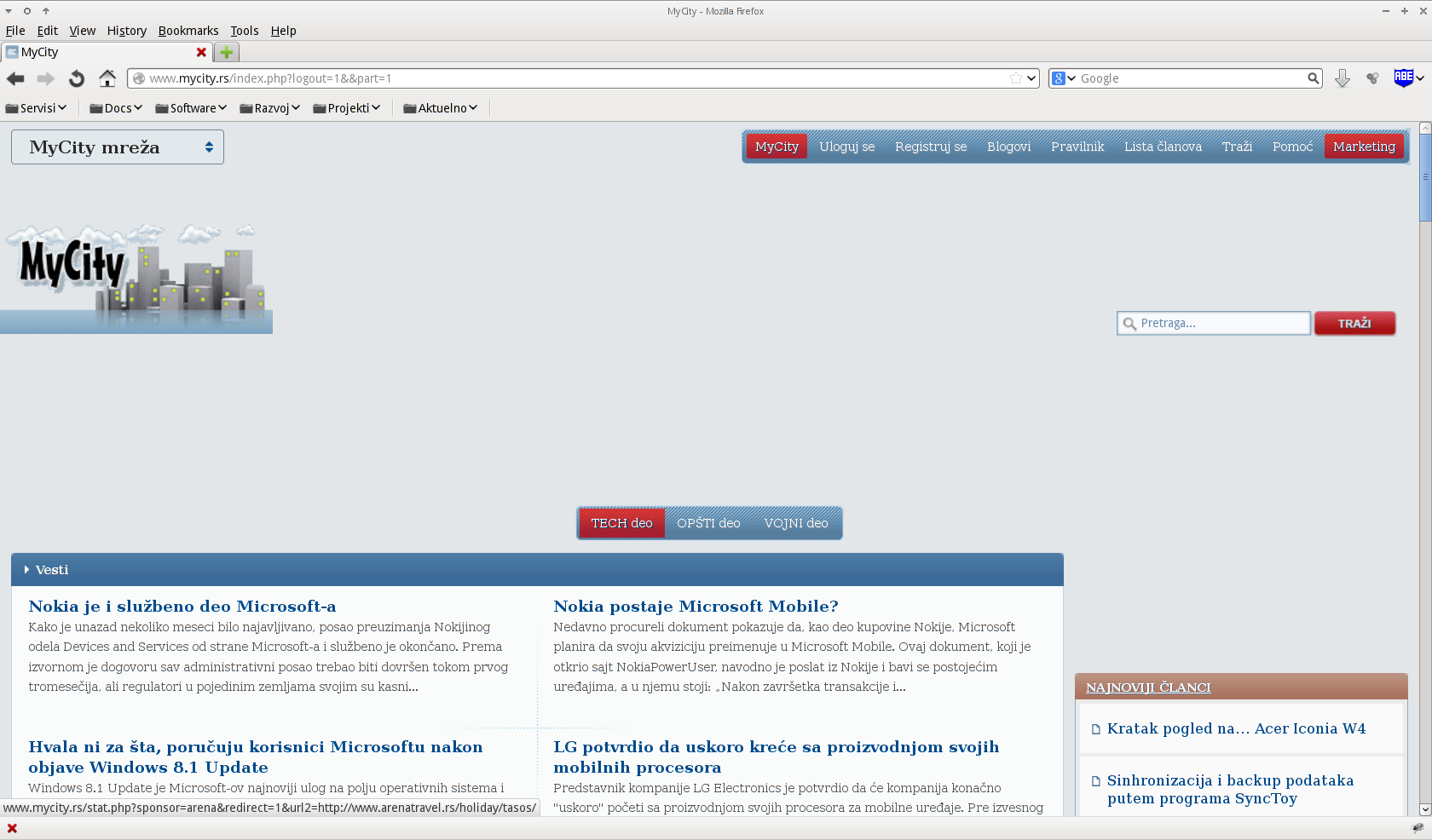Bookmark this page with the star icon
Viewport: 1432px width, 840px height.
pos(1016,78)
